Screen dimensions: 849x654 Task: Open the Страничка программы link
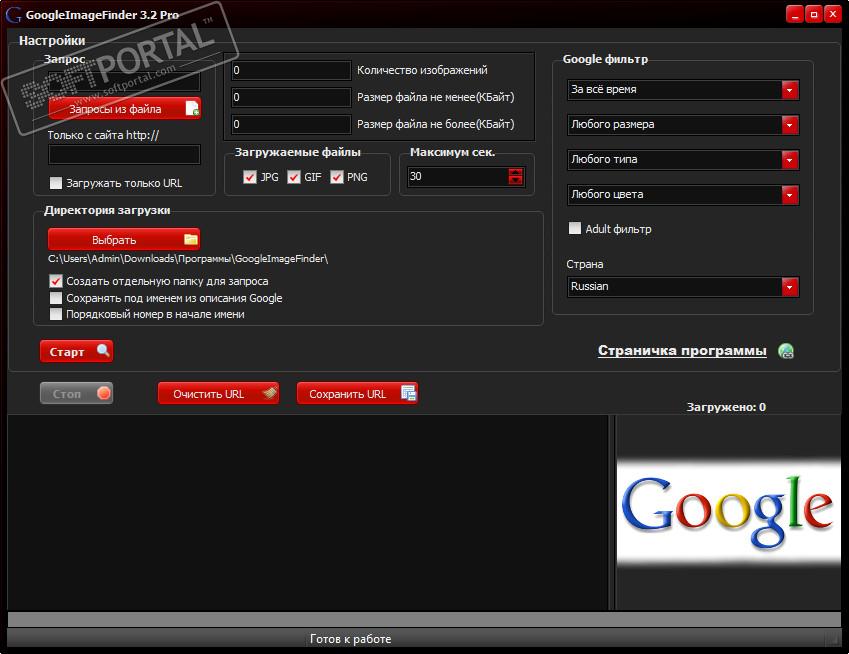(682, 351)
